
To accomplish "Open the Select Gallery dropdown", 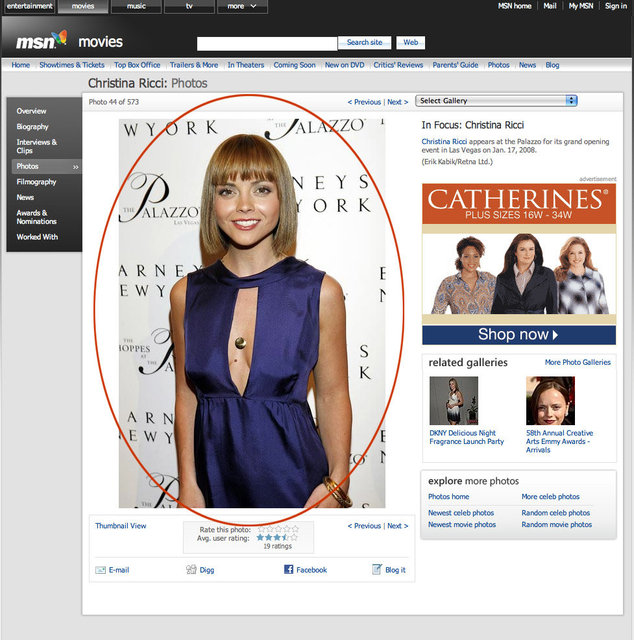I will click(x=497, y=101).
